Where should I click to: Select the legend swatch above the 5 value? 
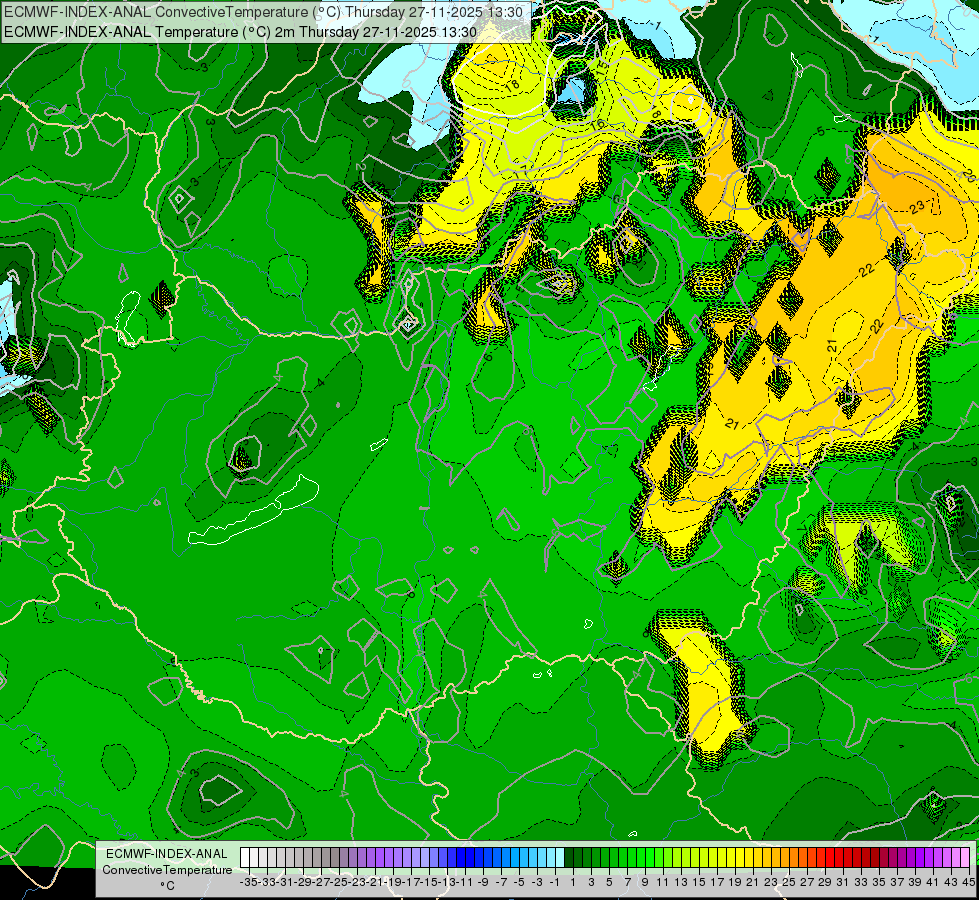(605, 858)
